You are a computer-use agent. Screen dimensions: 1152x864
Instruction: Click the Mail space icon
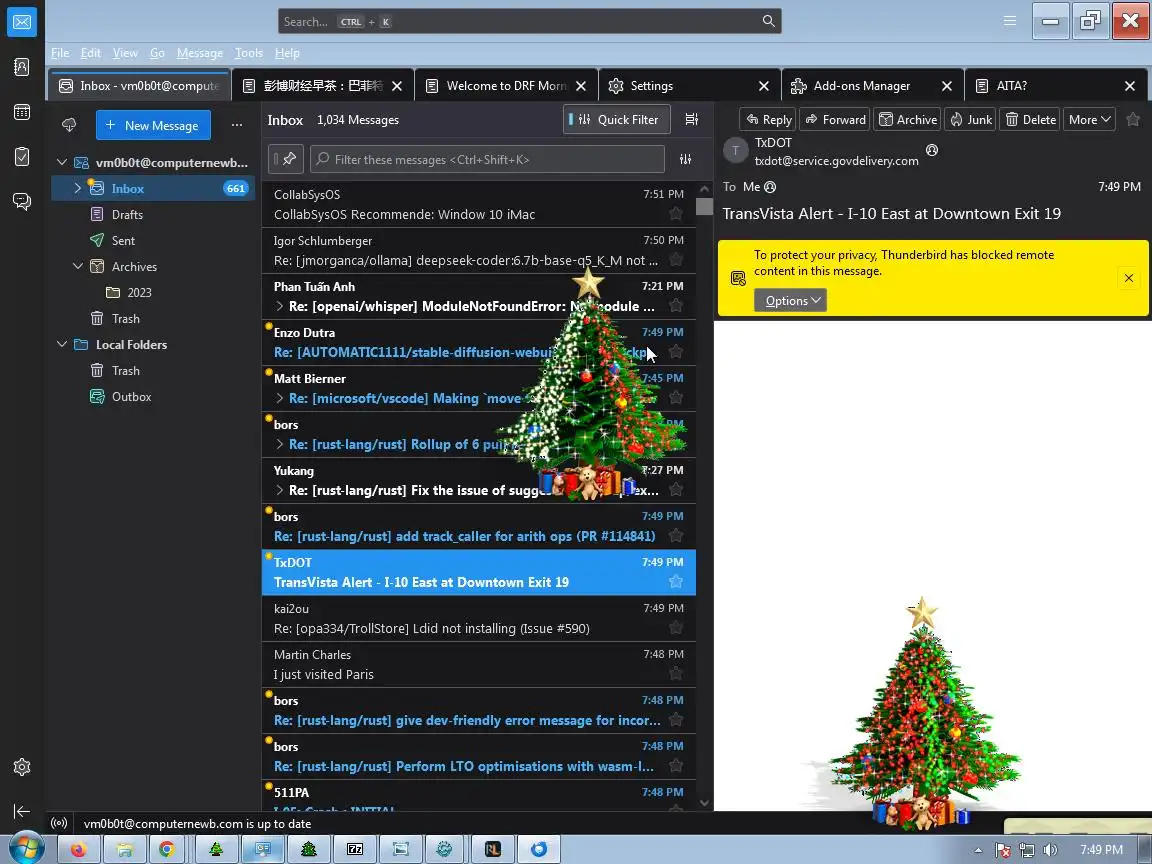pos(22,22)
